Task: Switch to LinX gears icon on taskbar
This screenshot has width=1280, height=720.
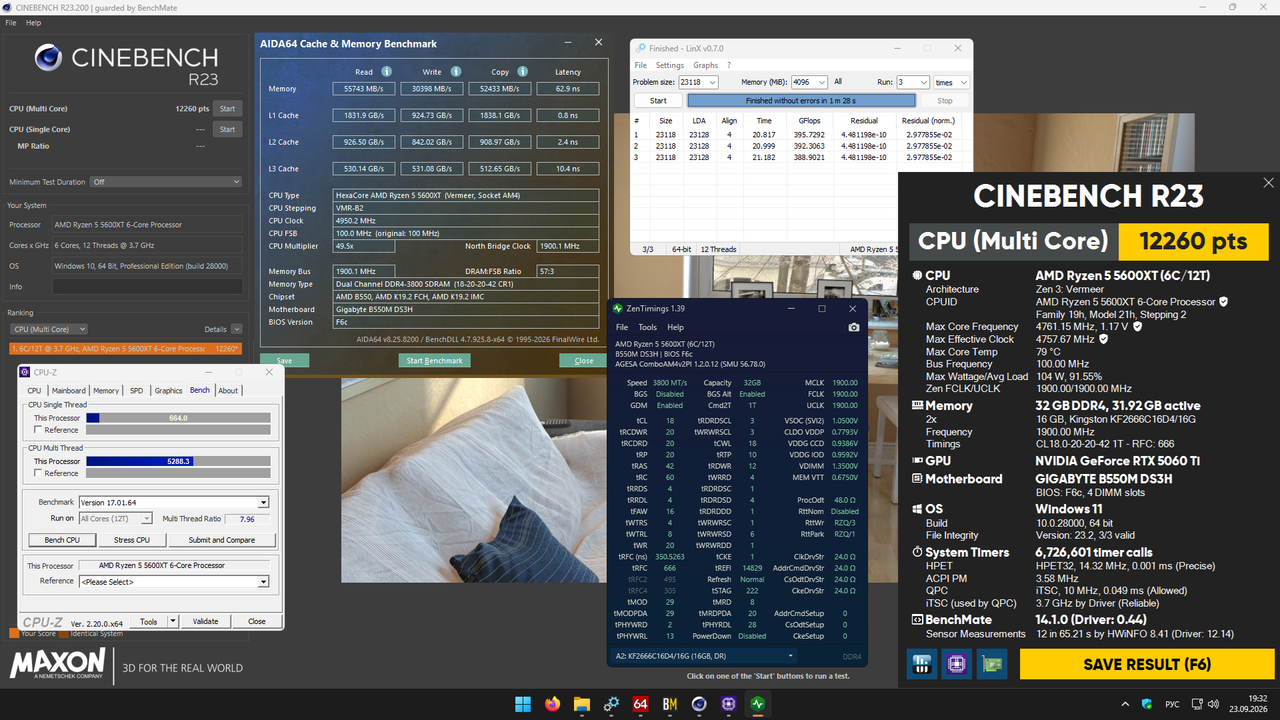Action: (611, 704)
